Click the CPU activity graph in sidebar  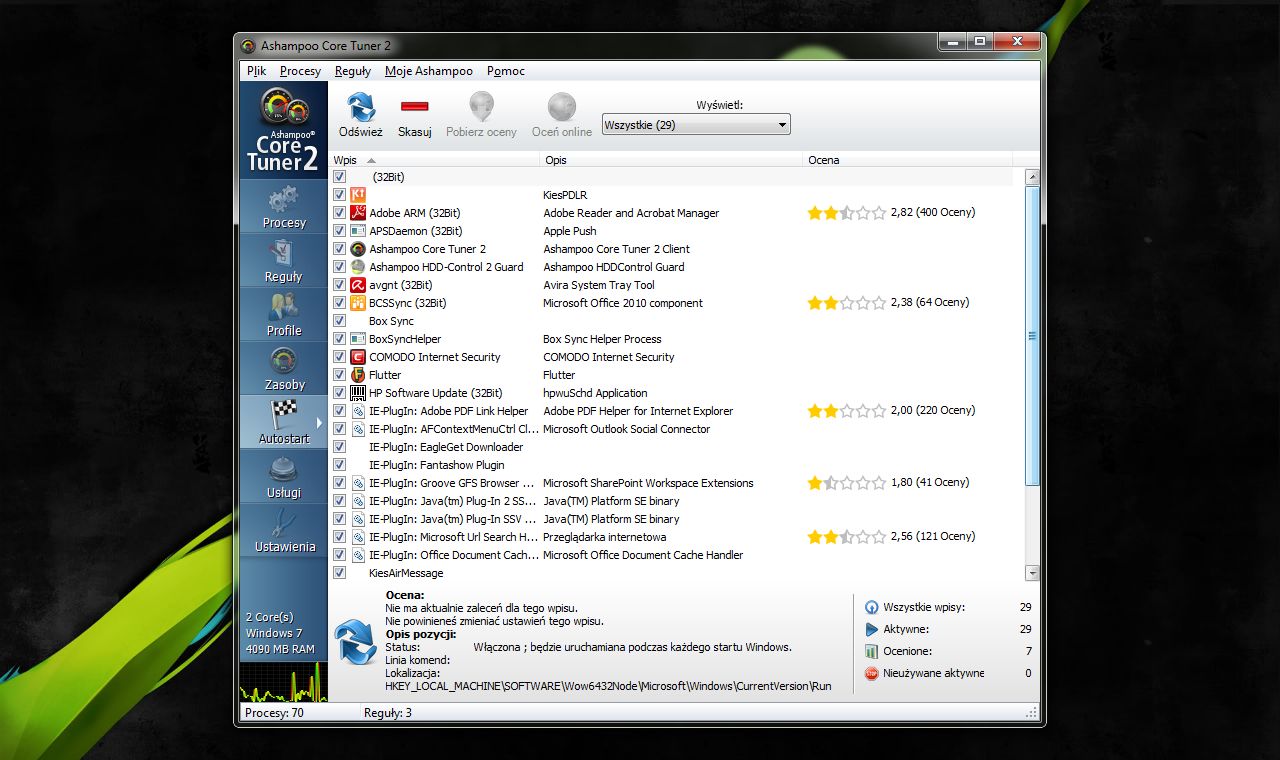283,681
